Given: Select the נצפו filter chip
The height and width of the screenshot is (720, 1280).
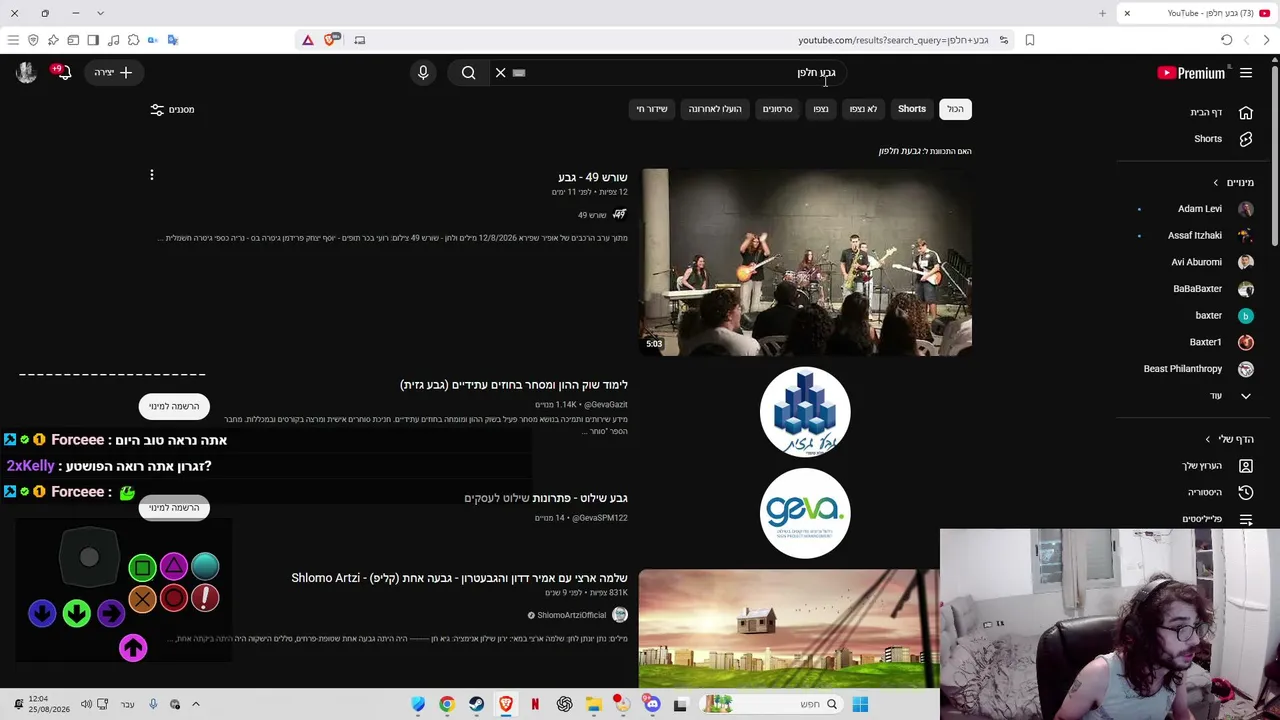Looking at the screenshot, I should (x=821, y=109).
